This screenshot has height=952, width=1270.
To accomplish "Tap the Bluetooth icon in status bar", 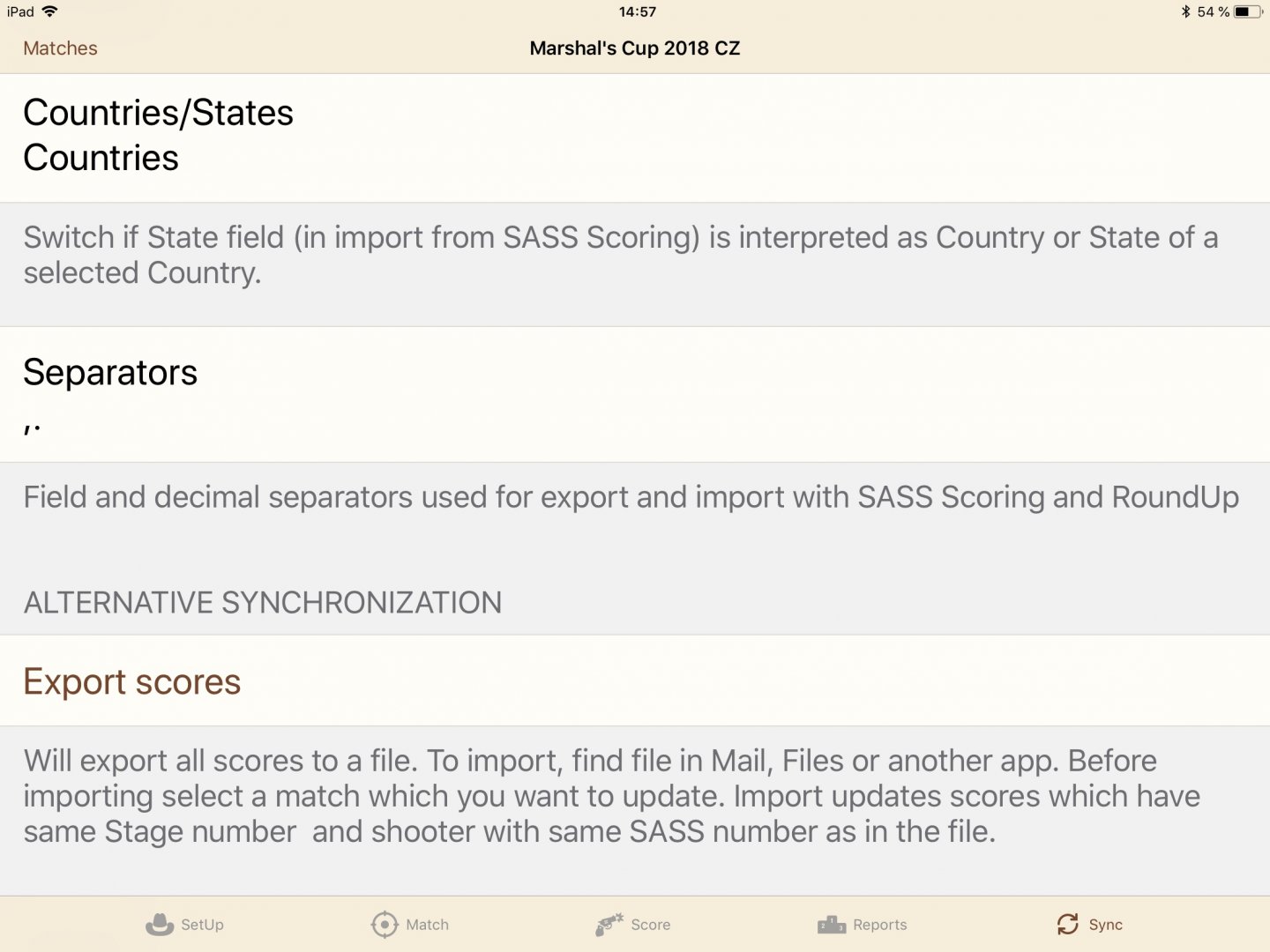I will (1185, 11).
